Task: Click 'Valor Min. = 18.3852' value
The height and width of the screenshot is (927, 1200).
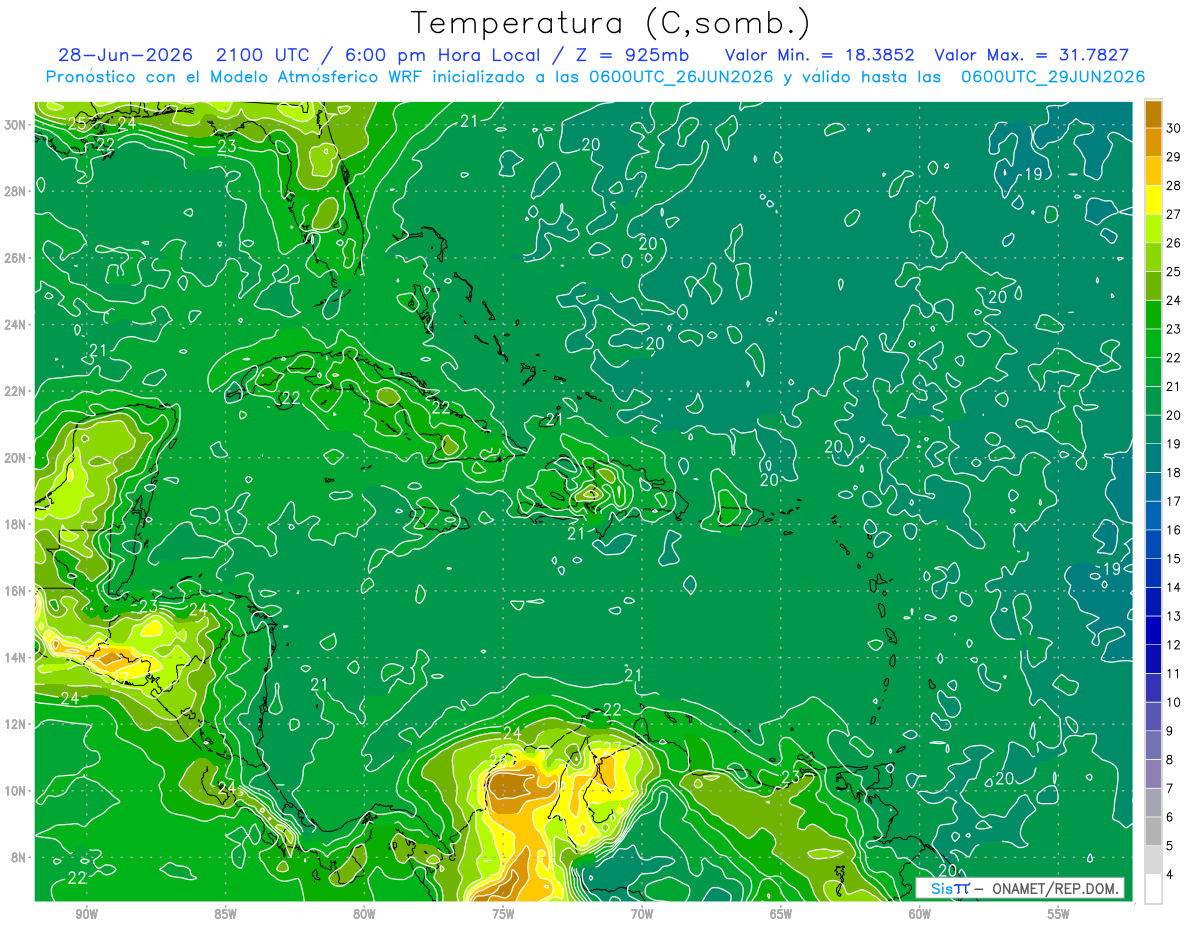Action: [x=820, y=55]
